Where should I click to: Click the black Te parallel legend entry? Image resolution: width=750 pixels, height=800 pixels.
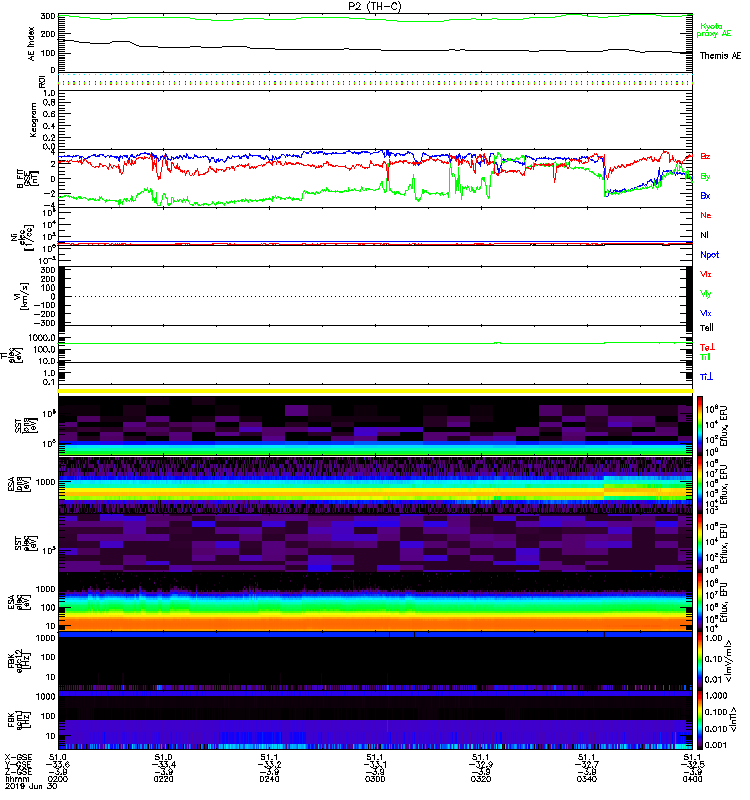pos(706,328)
